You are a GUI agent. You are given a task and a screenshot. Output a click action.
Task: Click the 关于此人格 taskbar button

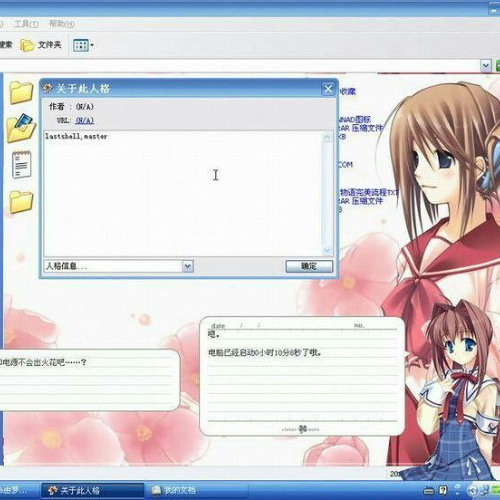tap(93, 490)
